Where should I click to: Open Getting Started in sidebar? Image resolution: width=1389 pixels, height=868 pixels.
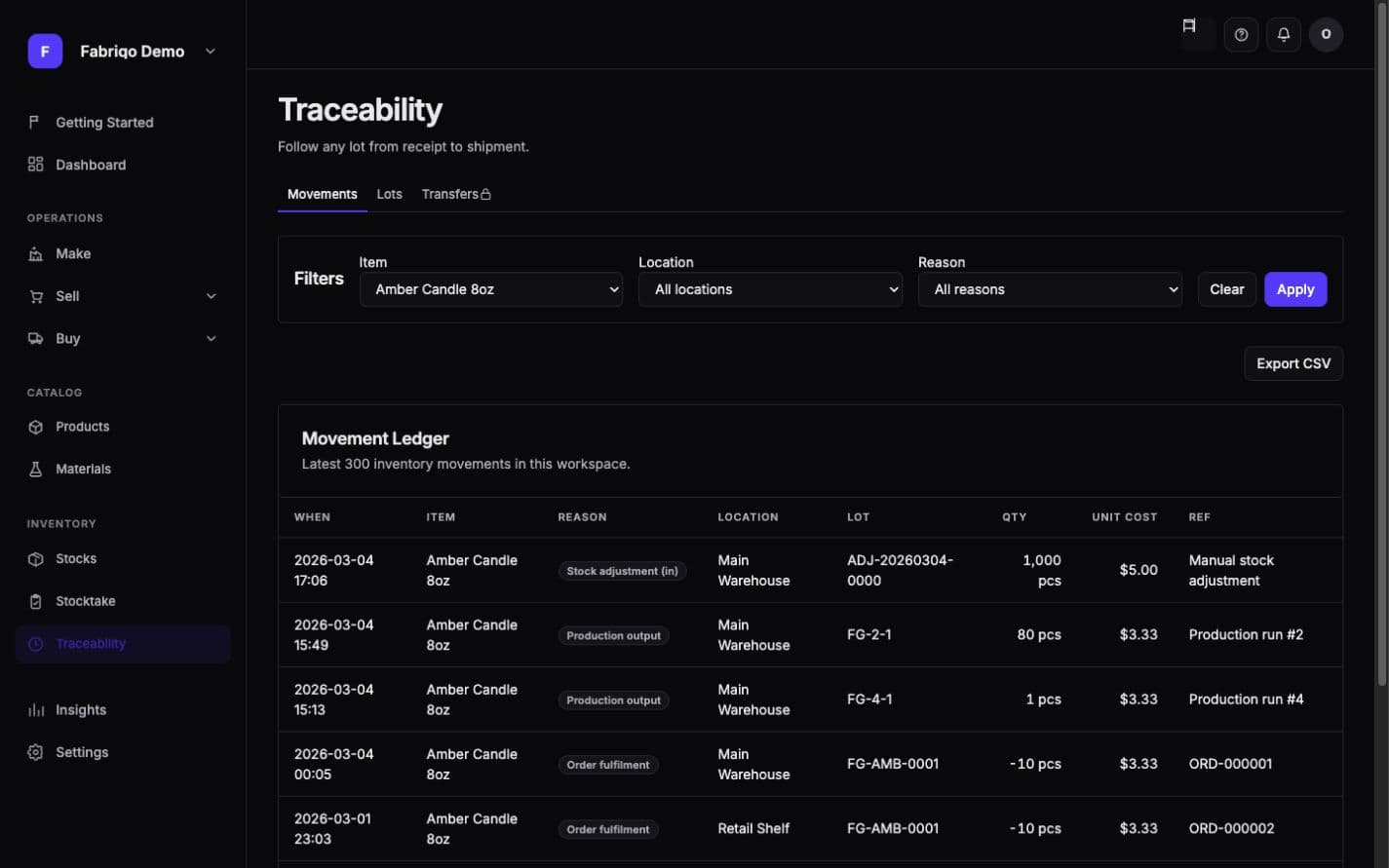[123, 122]
